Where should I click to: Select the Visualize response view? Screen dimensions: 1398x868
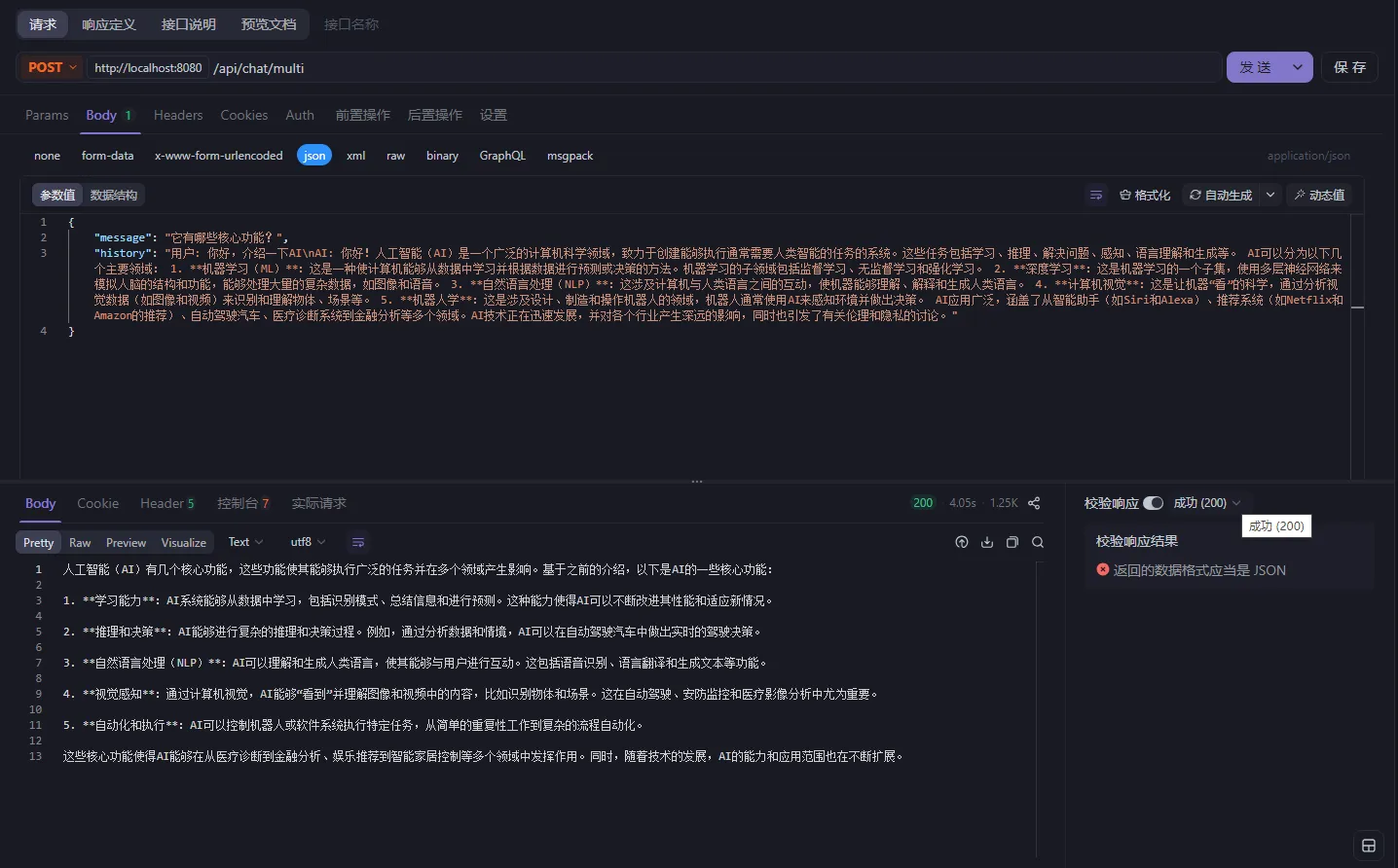pyautogui.click(x=184, y=542)
